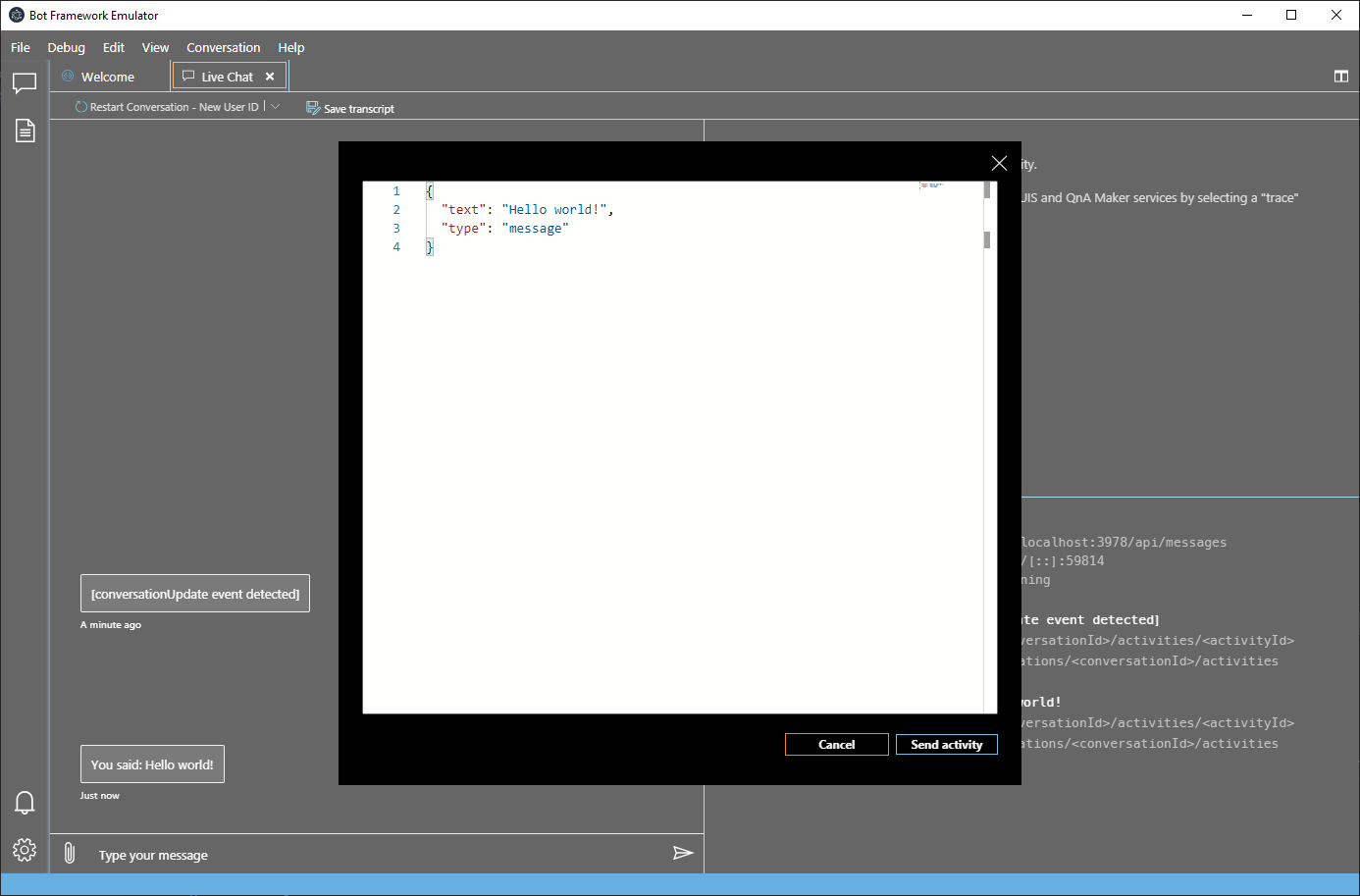Click the Restart Conversation refresh icon

tap(81, 107)
